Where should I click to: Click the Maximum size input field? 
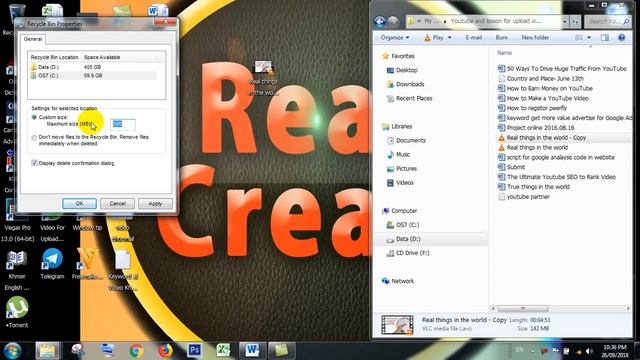point(123,124)
